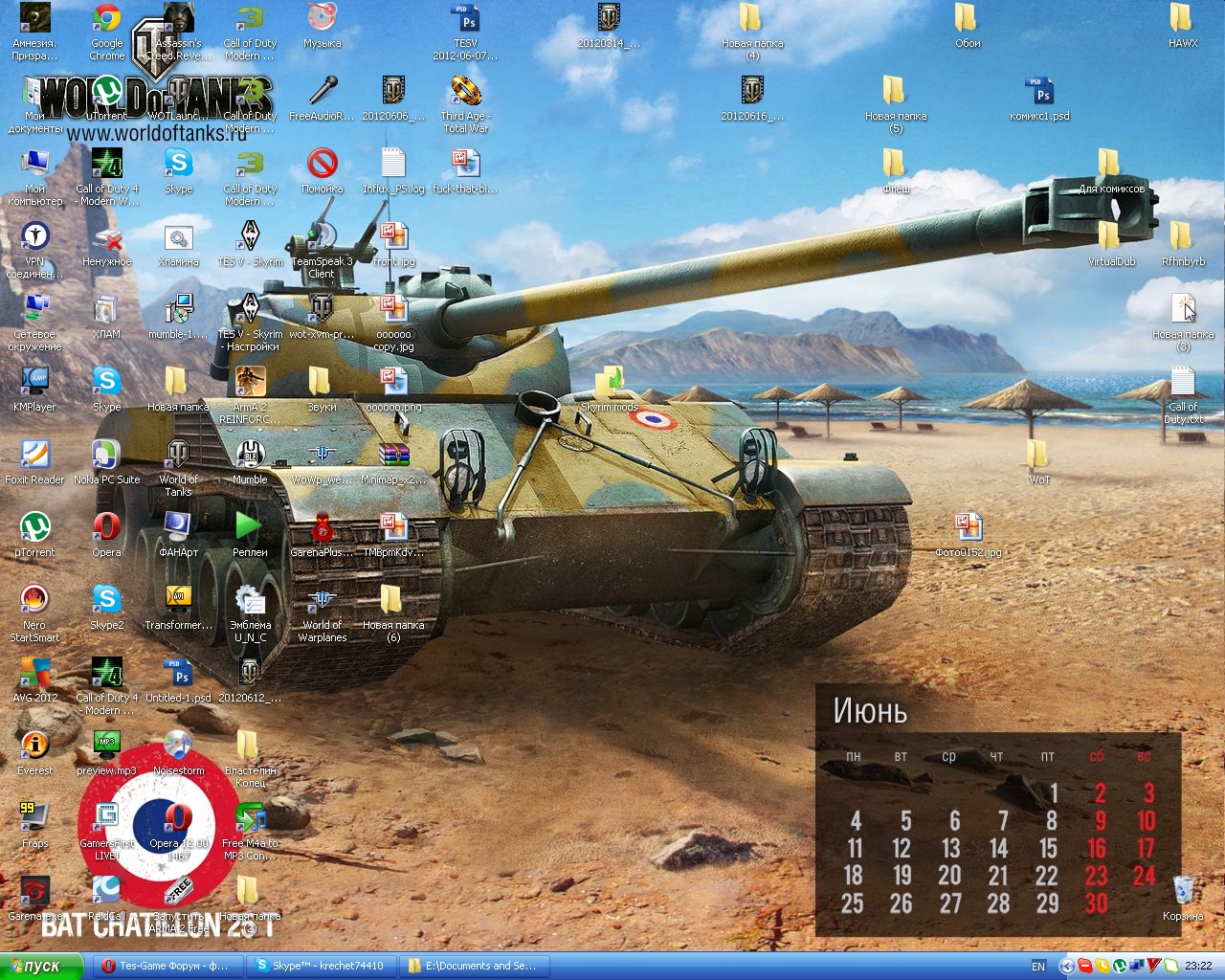Launch the TeamSpeak 3 Client shortcut
Image resolution: width=1225 pixels, height=980 pixels.
pos(322,236)
